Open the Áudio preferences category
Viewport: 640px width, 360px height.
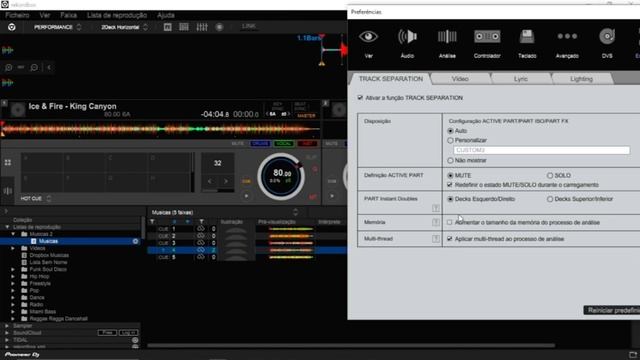[407, 37]
